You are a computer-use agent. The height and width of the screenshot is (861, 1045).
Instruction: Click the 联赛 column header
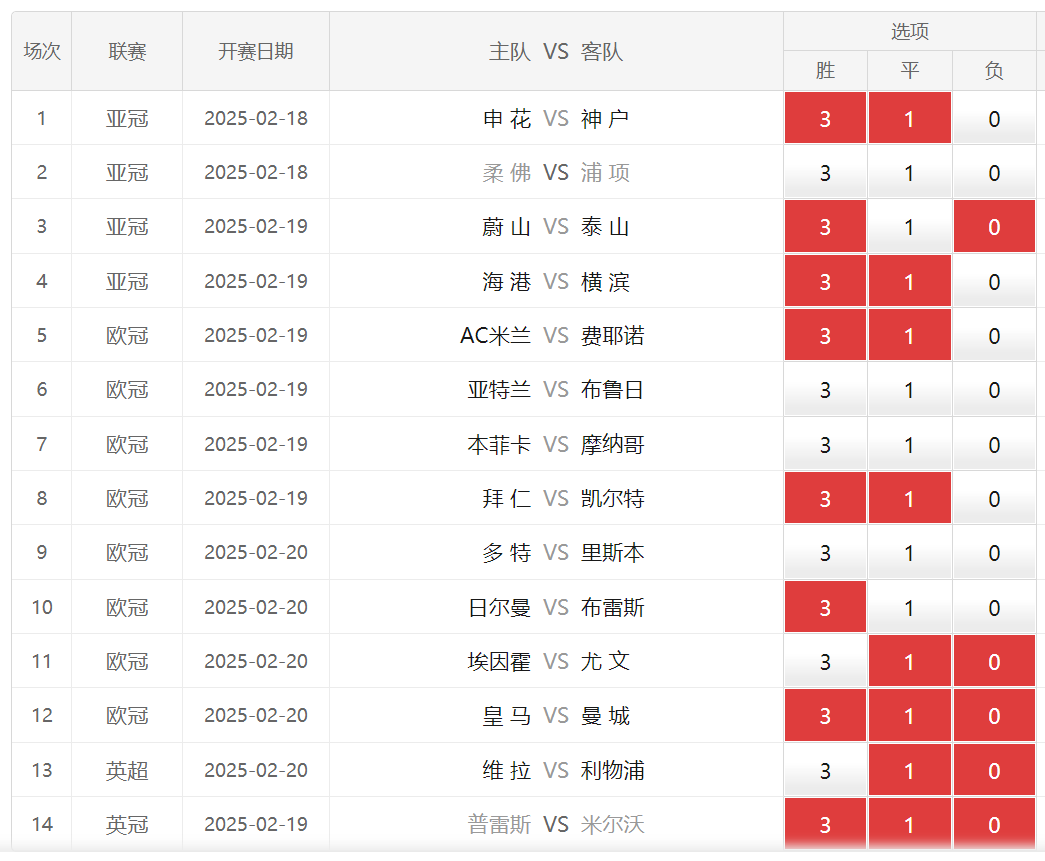[127, 51]
